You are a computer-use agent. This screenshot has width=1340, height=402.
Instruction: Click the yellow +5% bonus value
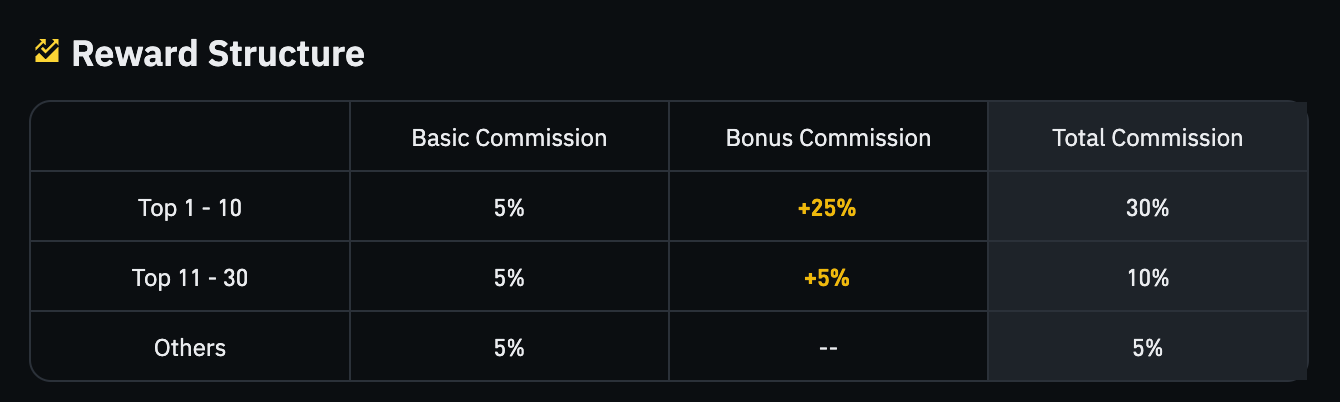pyautogui.click(x=827, y=278)
